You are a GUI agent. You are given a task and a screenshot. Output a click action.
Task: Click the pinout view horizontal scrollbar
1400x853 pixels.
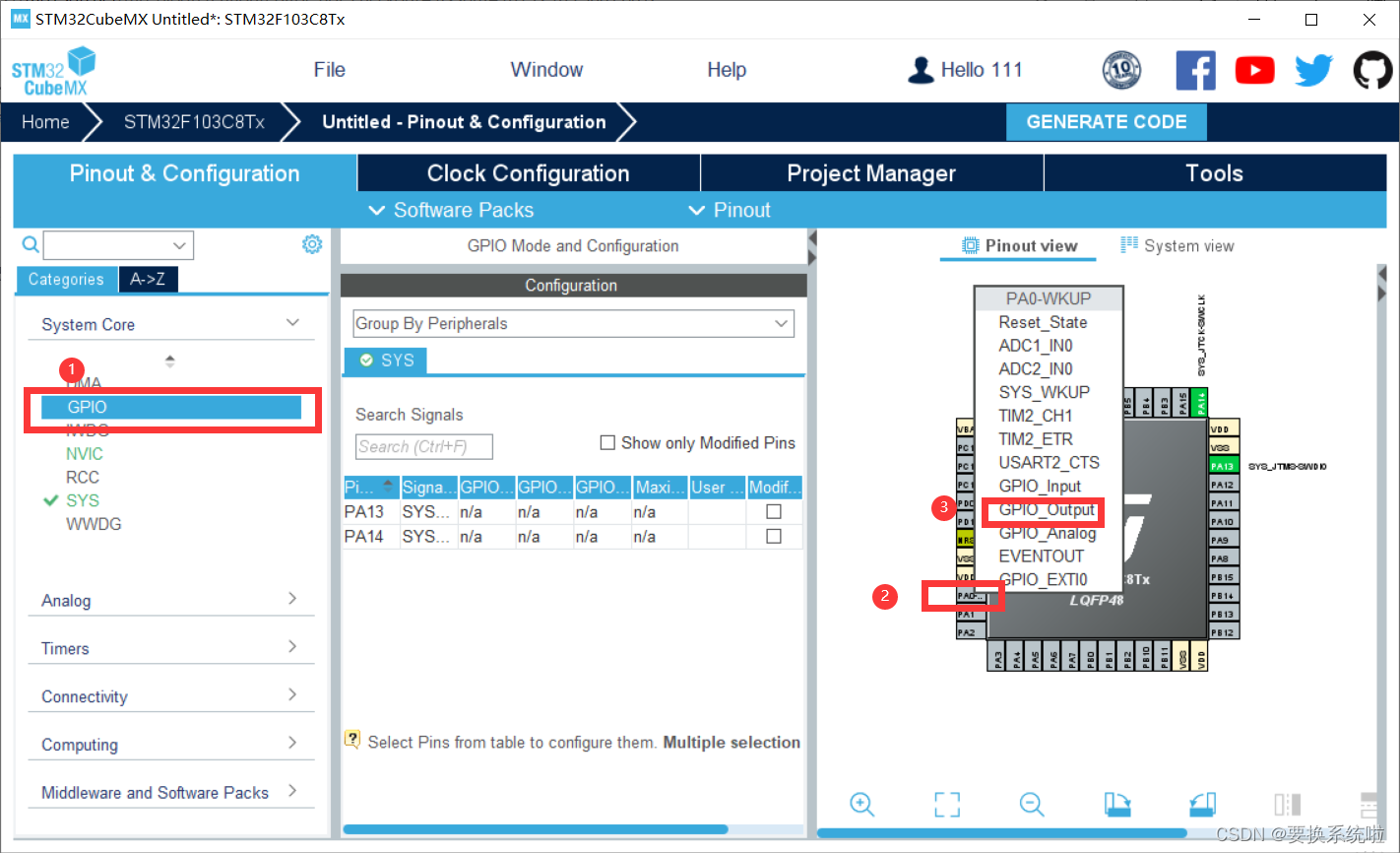[x=1002, y=833]
